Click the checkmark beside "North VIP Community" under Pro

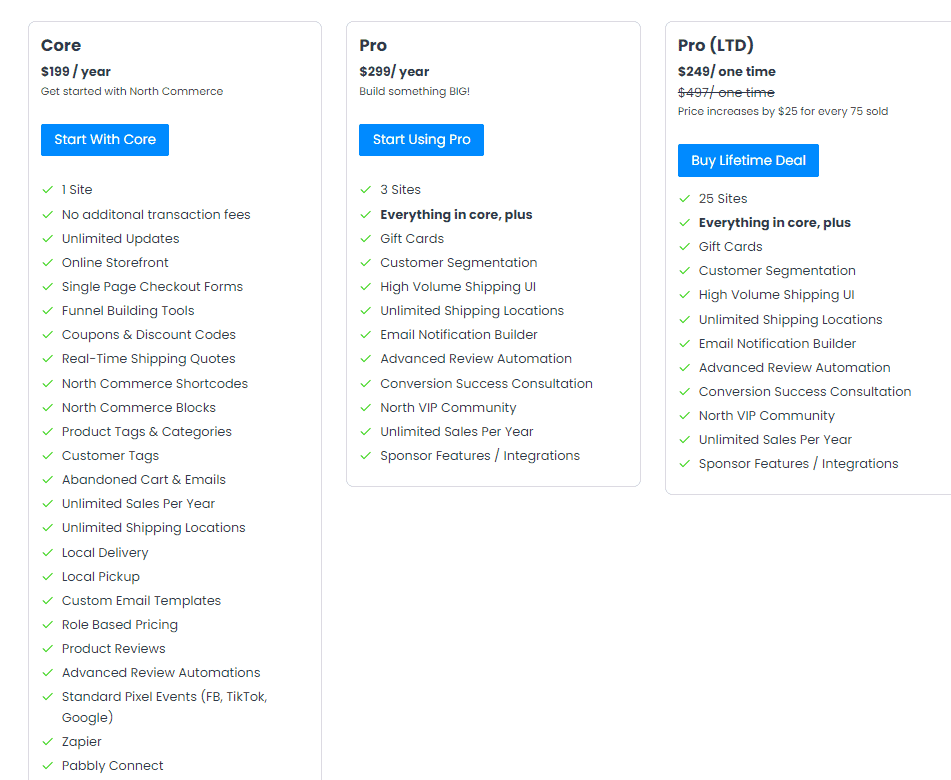[x=365, y=407]
